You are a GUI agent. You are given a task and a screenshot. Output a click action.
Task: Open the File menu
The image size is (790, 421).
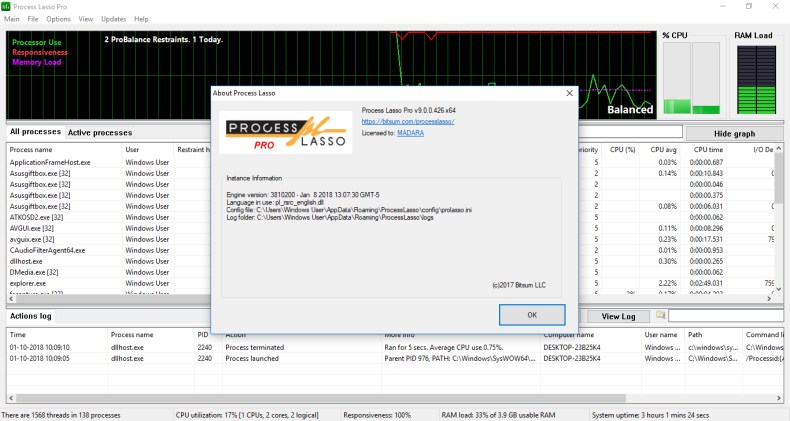coord(33,19)
